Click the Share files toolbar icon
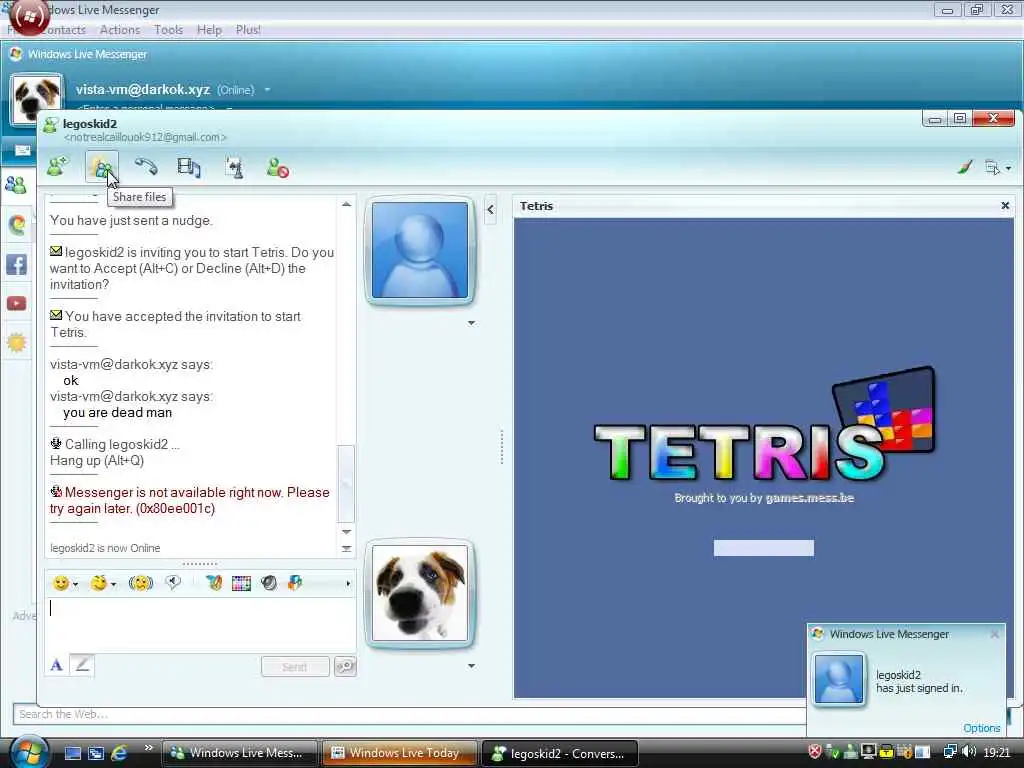Image resolution: width=1024 pixels, height=768 pixels. 102,167
